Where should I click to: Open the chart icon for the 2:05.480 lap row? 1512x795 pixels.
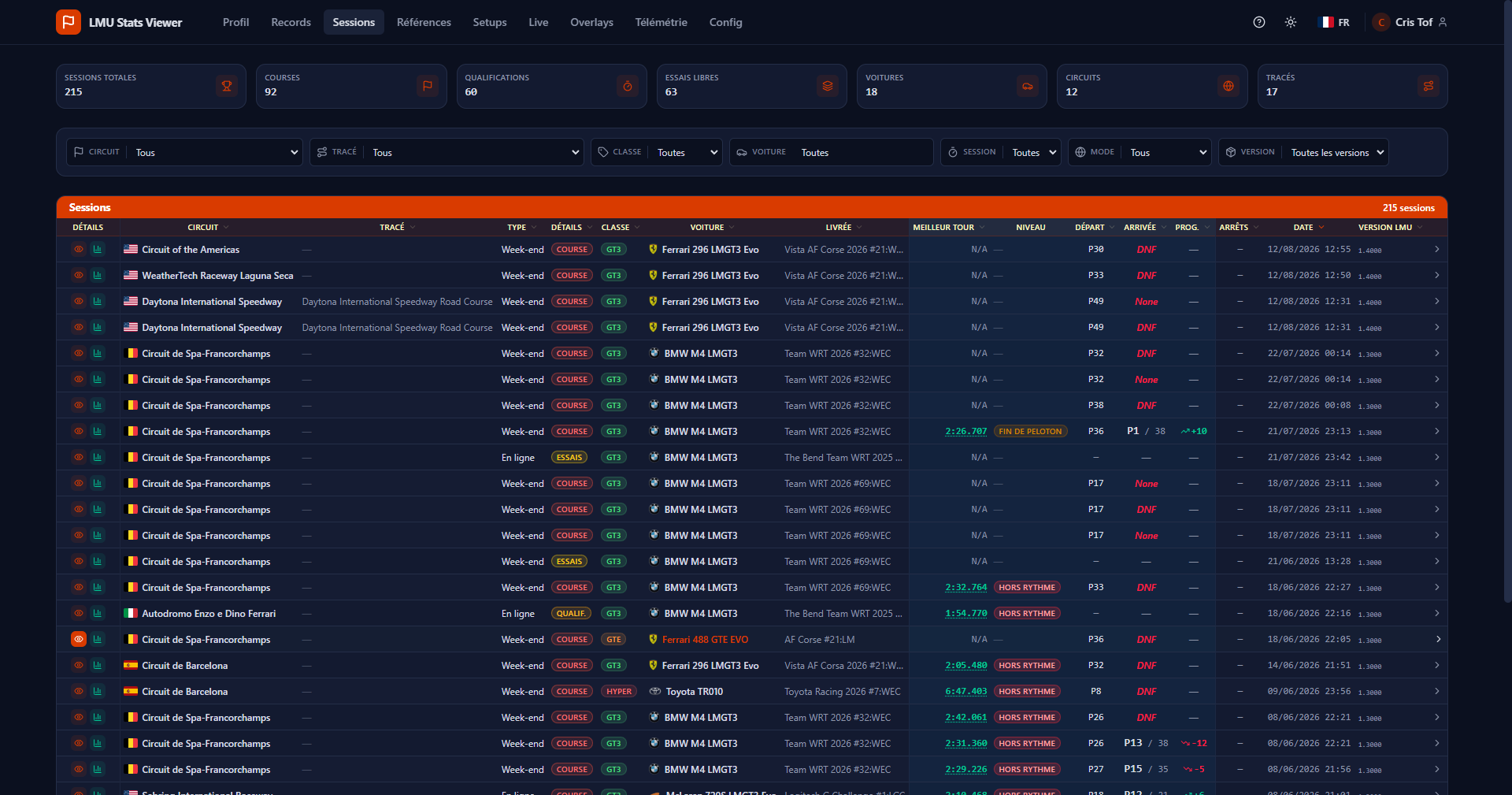tap(98, 665)
